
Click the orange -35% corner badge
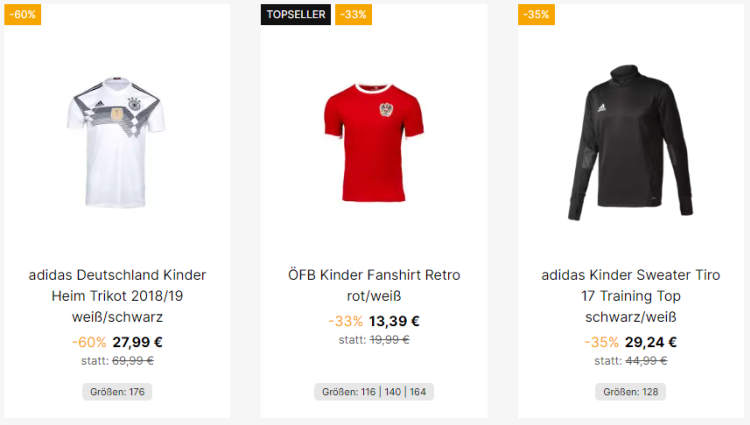coord(536,14)
